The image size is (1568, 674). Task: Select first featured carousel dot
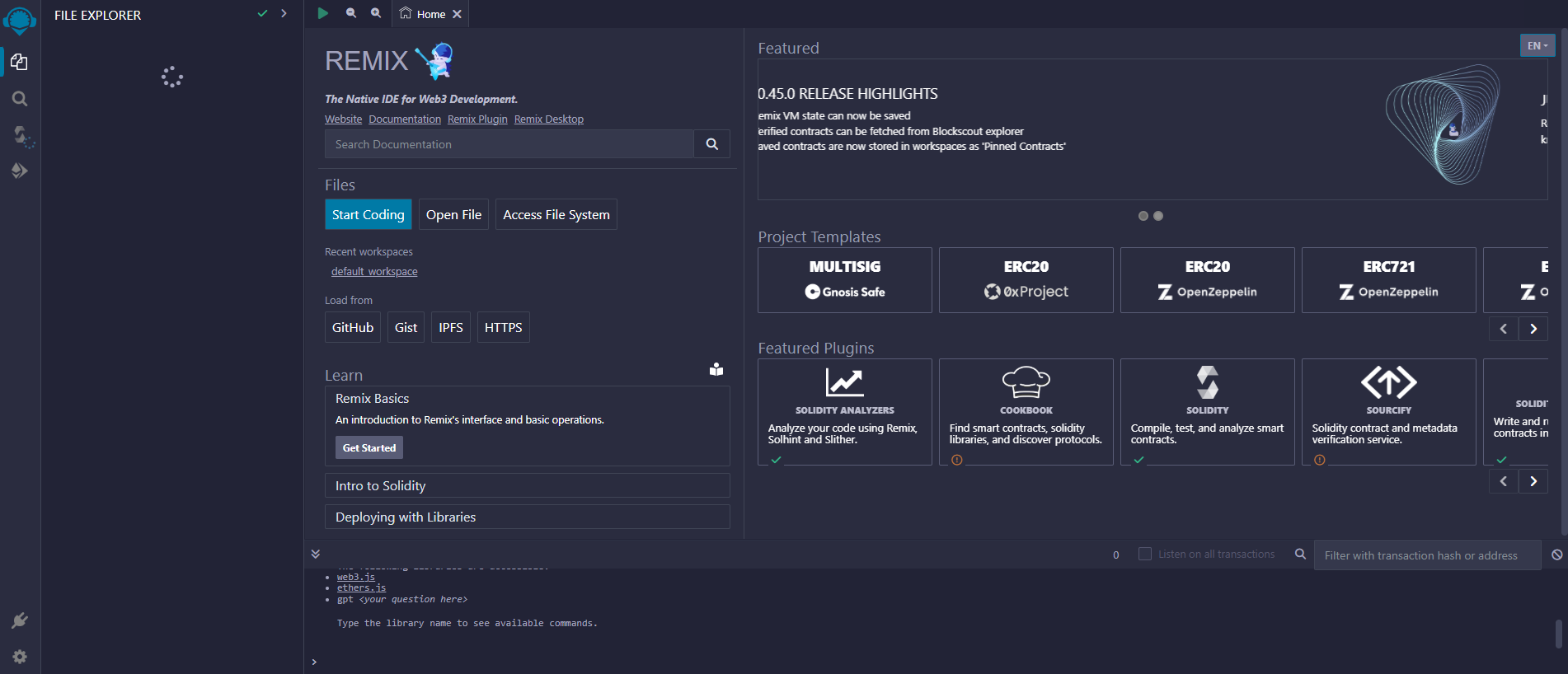(x=1143, y=216)
